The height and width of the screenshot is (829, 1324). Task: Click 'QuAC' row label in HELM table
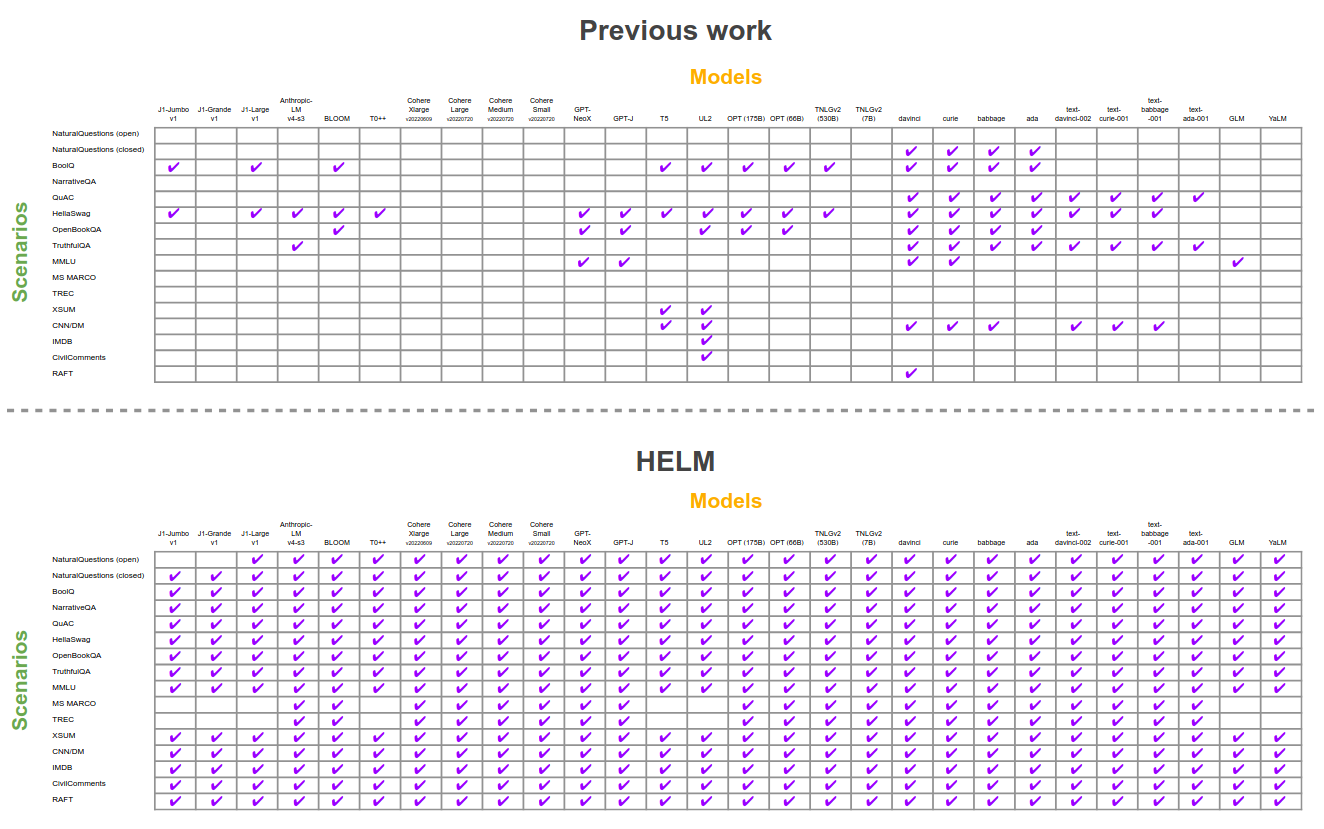(x=64, y=623)
